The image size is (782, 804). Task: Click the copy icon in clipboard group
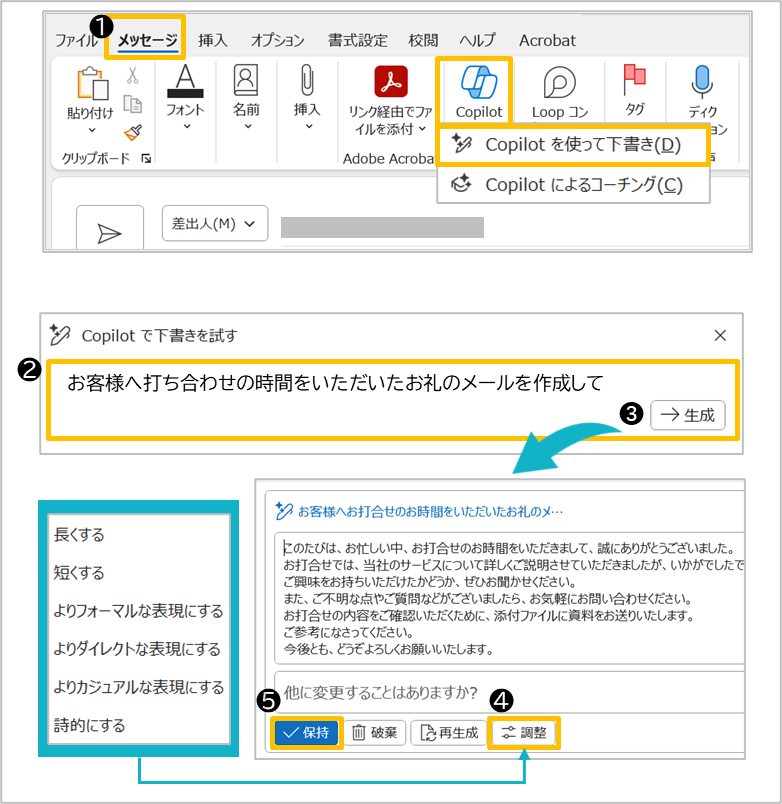[x=133, y=104]
